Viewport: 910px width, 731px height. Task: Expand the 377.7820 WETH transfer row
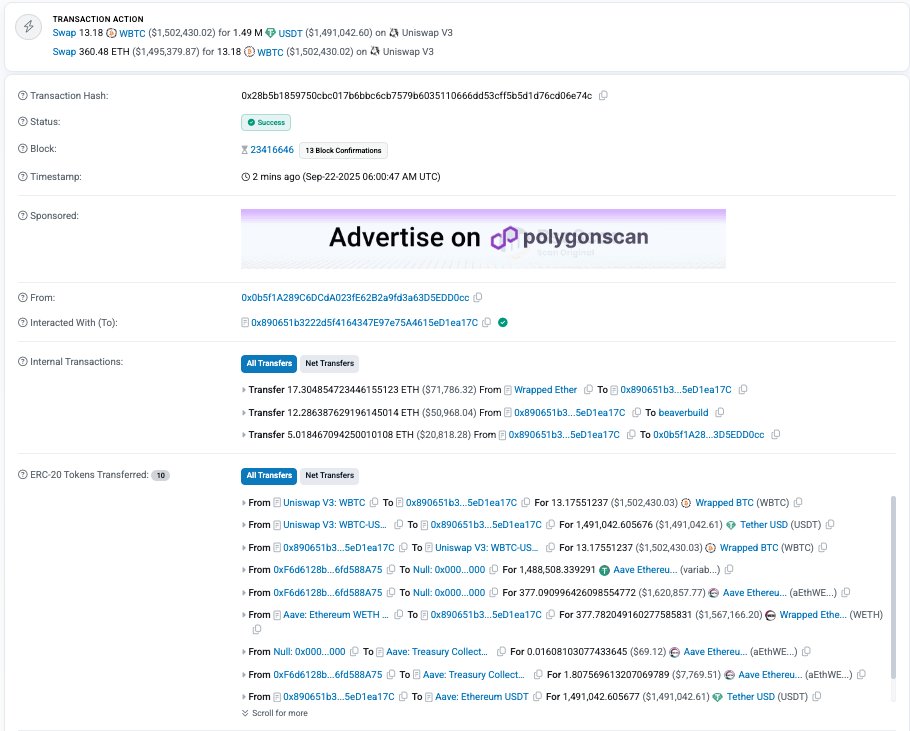click(x=244, y=615)
